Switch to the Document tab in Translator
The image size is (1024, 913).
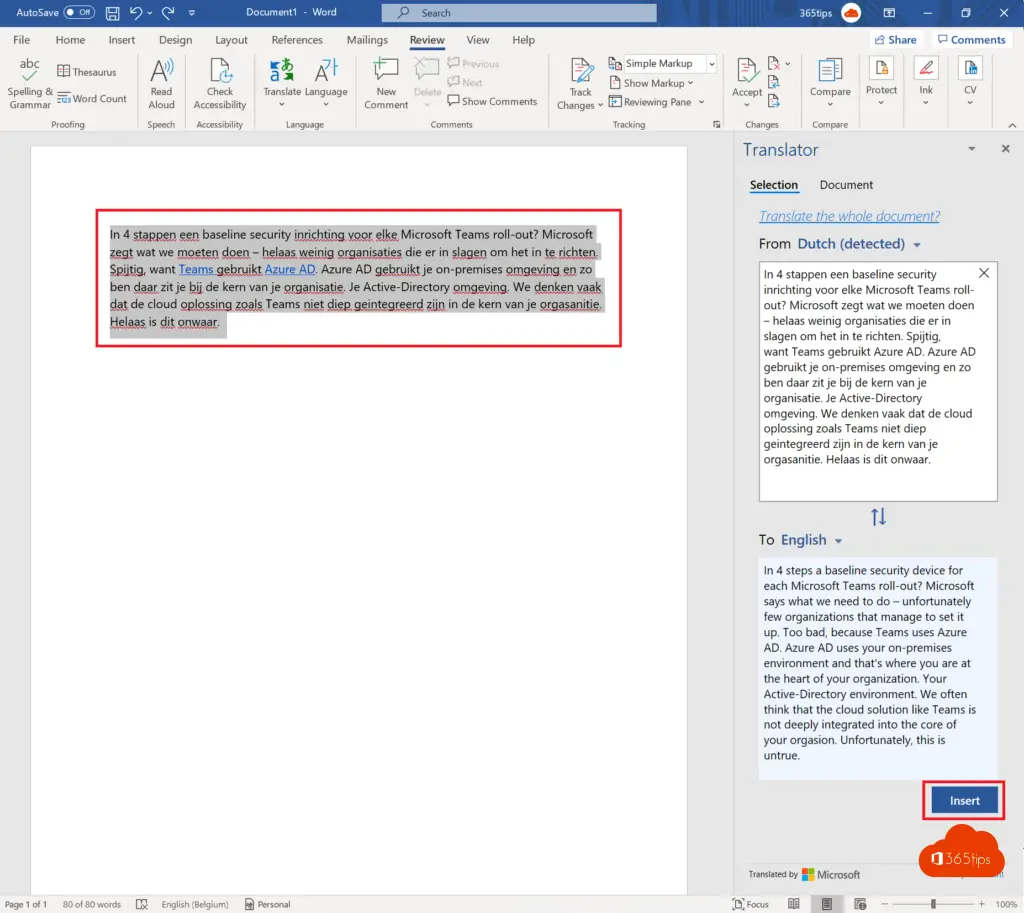coord(846,185)
